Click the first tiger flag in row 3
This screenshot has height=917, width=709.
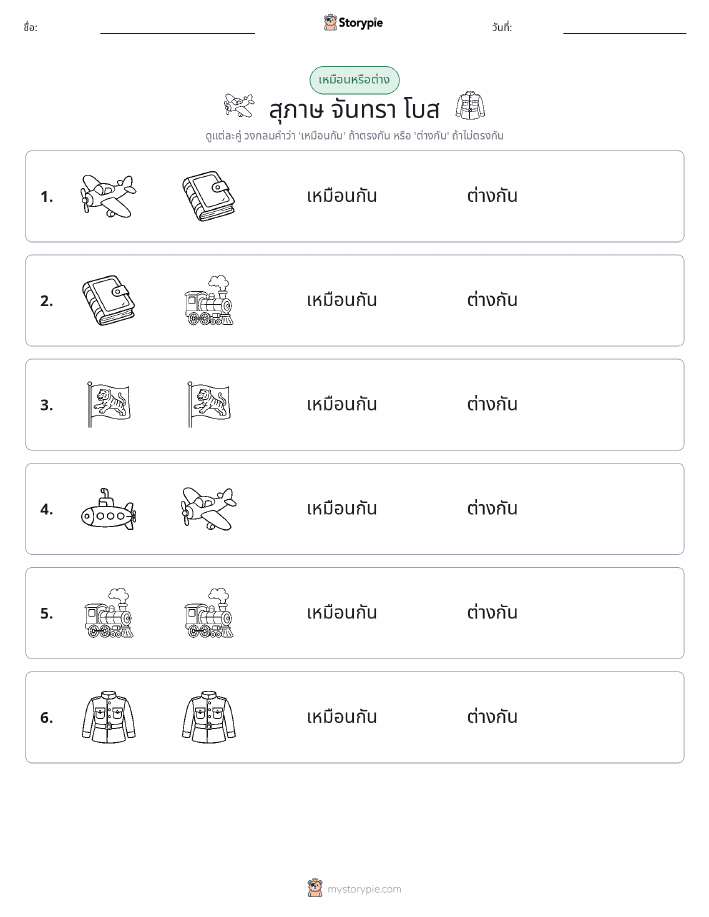(108, 404)
